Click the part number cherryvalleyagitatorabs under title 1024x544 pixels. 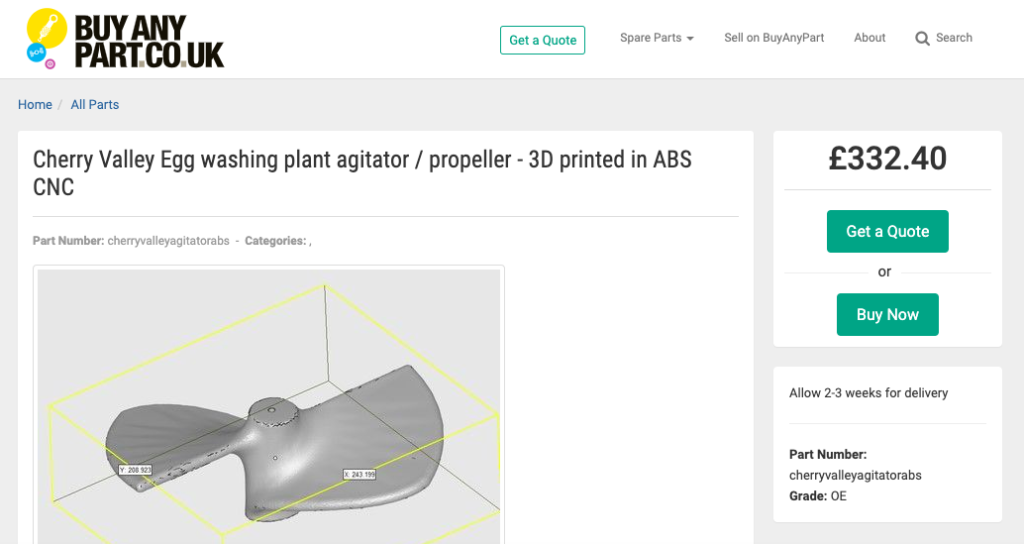[x=168, y=241]
